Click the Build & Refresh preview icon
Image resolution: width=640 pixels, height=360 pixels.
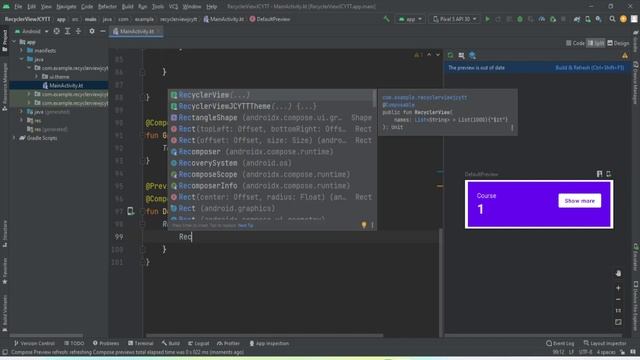451,56
